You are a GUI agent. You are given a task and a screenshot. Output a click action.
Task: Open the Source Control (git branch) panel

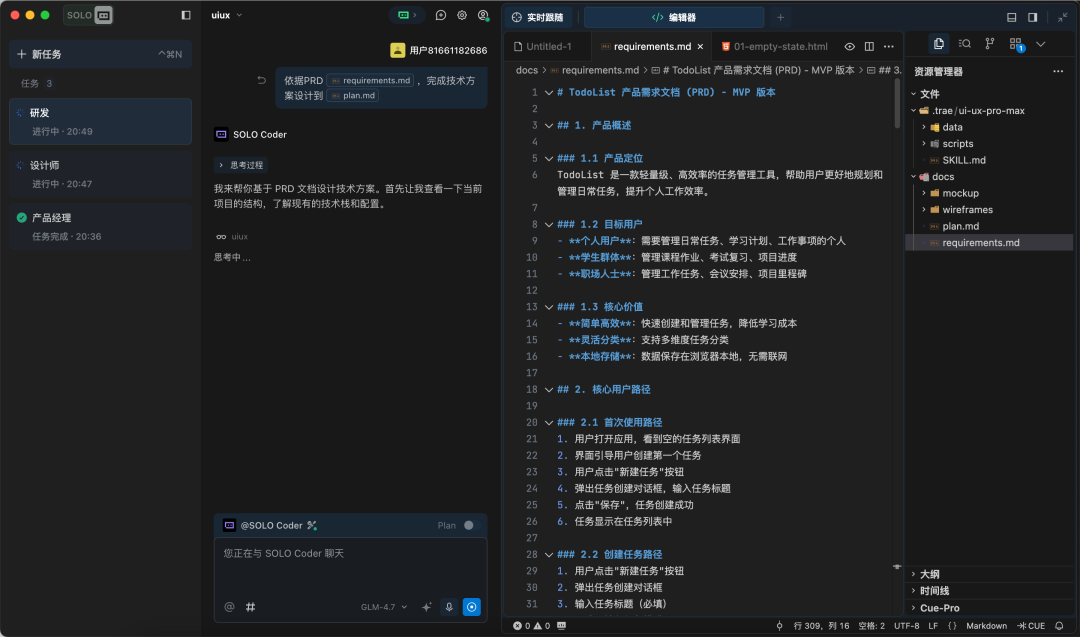(988, 45)
